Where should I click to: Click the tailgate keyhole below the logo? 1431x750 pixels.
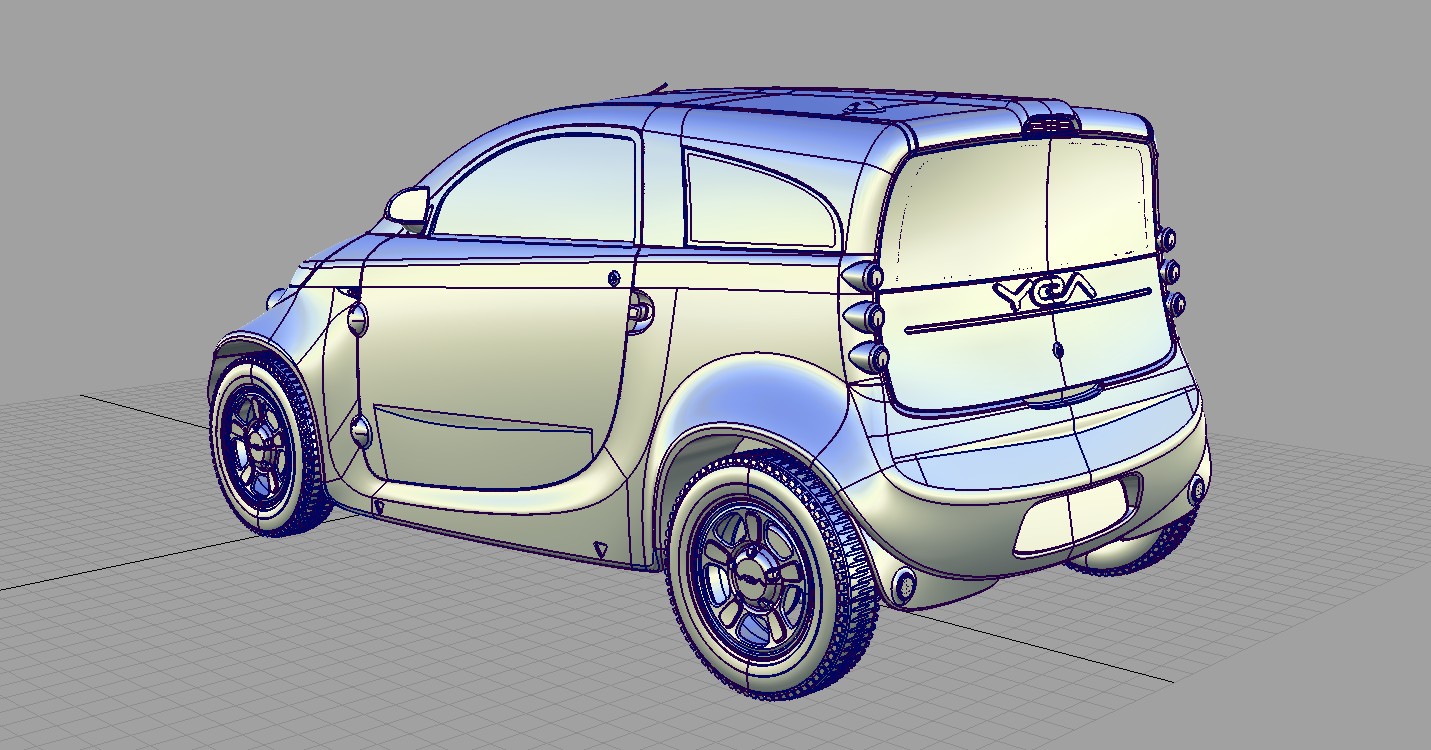point(1056,350)
